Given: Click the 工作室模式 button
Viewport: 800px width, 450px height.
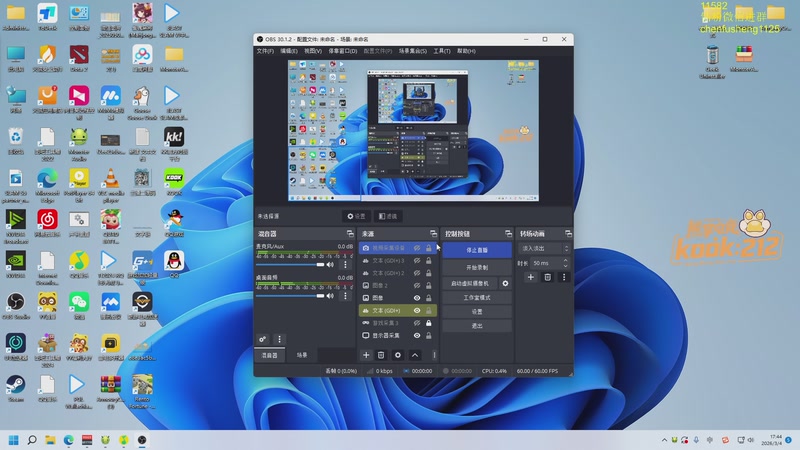Looking at the screenshot, I should (477, 297).
